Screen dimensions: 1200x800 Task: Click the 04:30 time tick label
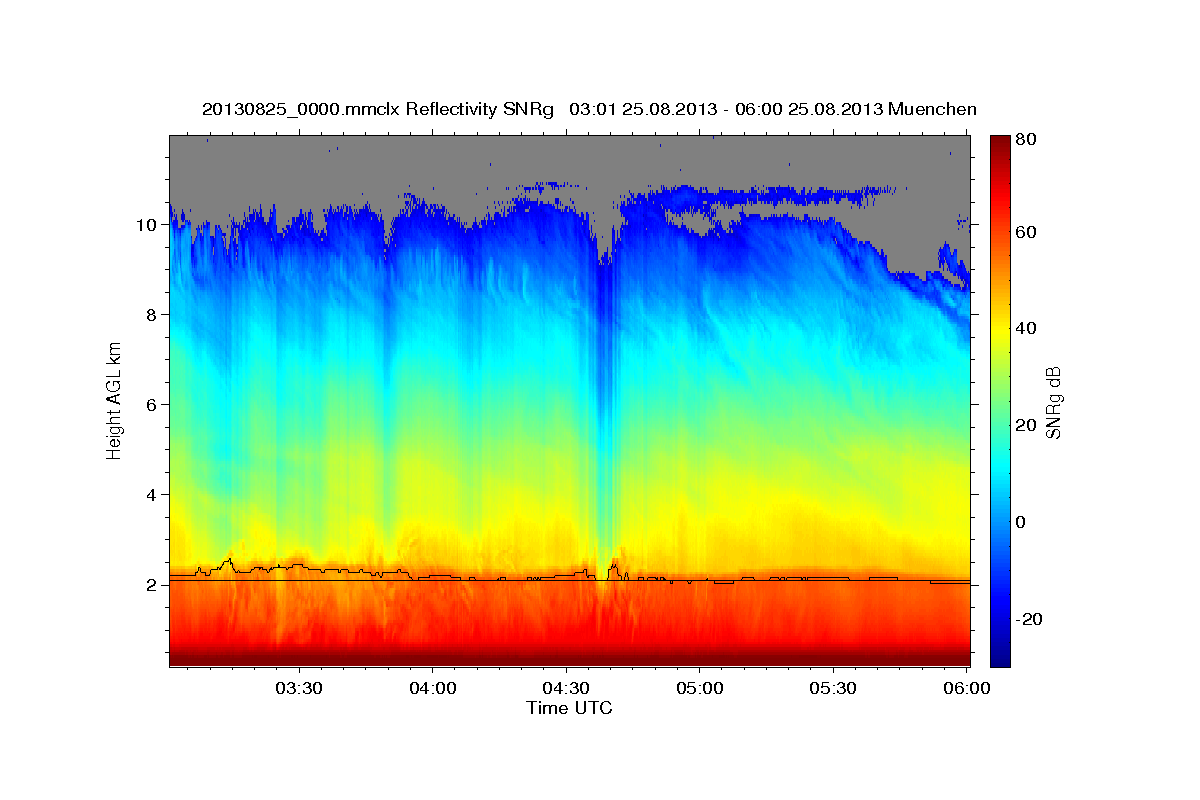click(566, 689)
